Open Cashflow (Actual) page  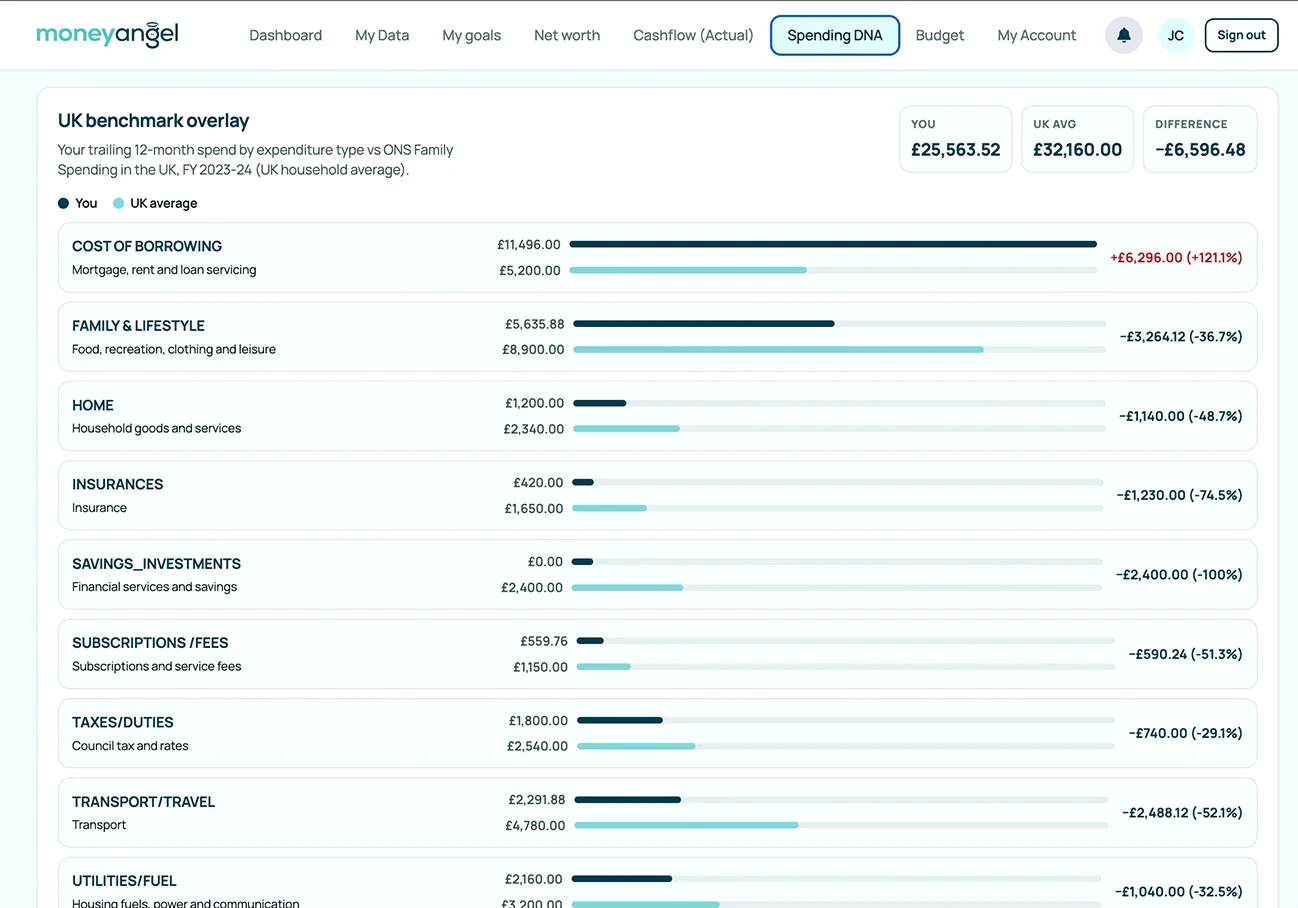click(x=693, y=35)
